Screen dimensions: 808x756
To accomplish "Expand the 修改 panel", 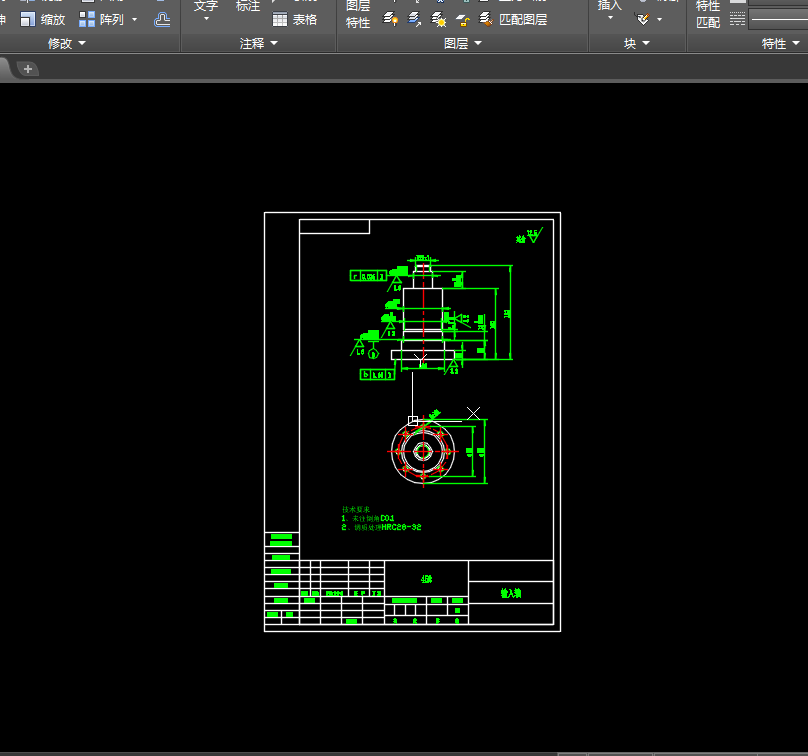I will click(66, 44).
